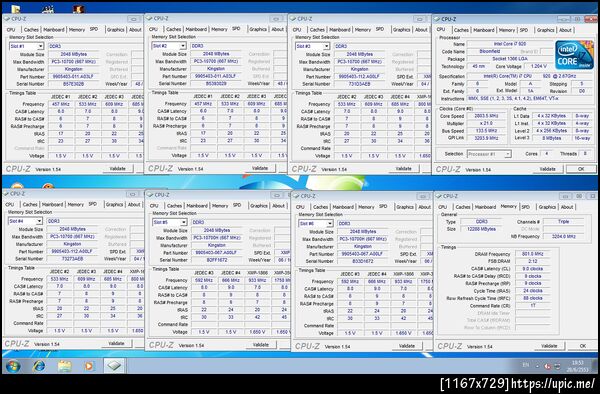This screenshot has height=394, width=600.
Task: Click Core Speed value 2803.5 MHz
Action: pos(486,116)
